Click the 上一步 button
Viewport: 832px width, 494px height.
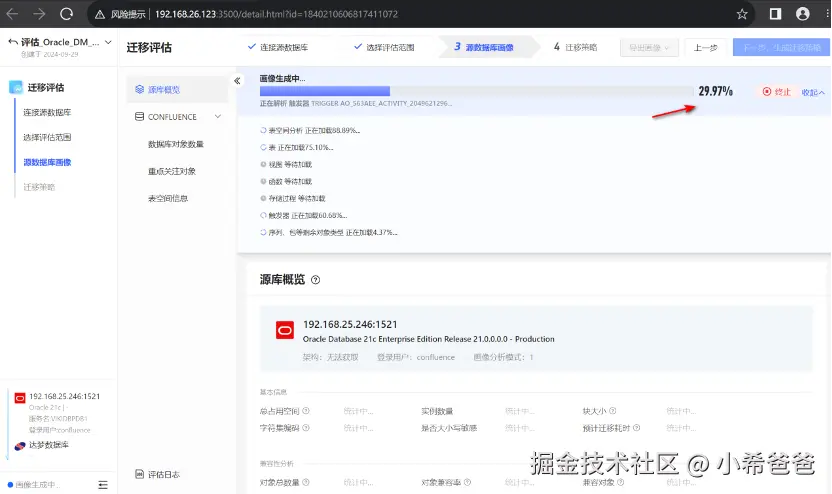(x=705, y=48)
